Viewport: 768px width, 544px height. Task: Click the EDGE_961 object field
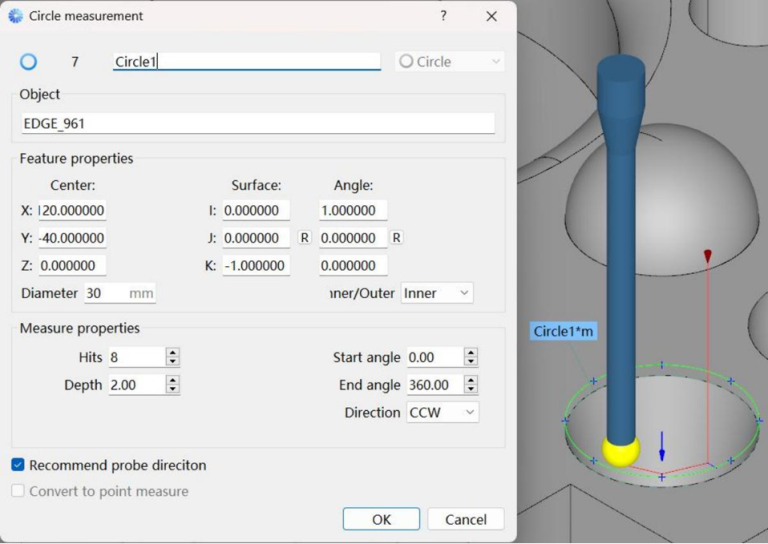point(258,123)
